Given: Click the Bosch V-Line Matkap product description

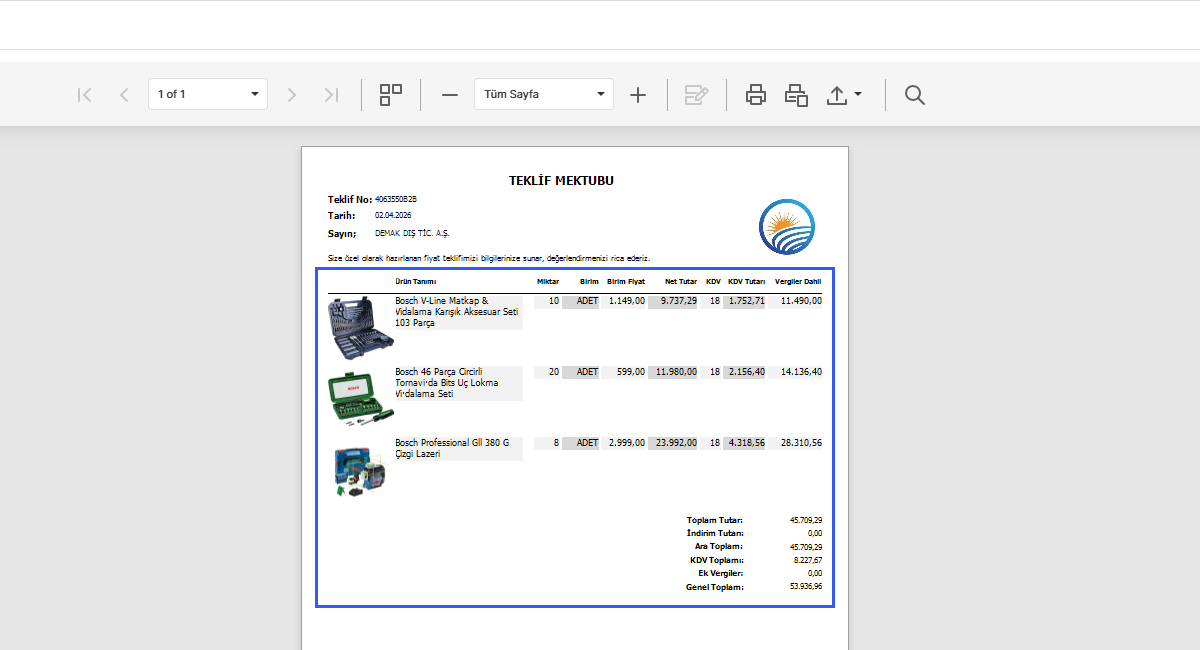Looking at the screenshot, I should (x=458, y=312).
